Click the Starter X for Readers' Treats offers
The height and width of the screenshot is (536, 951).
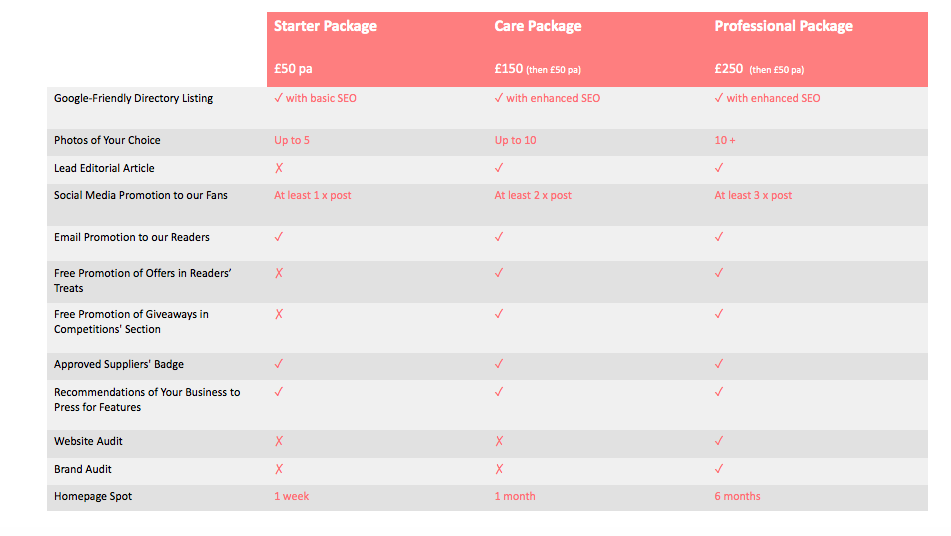pyautogui.click(x=279, y=273)
